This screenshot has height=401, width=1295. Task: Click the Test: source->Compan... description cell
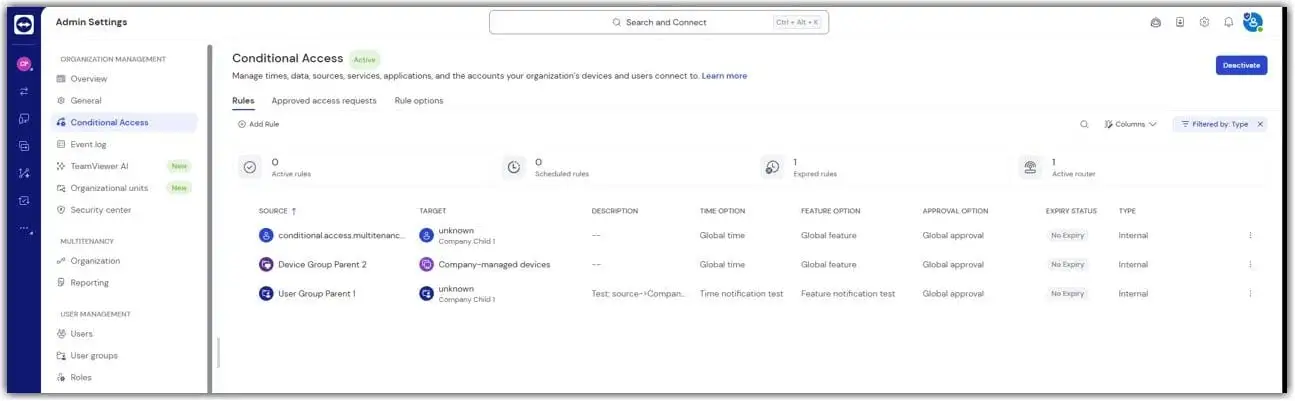(x=639, y=294)
